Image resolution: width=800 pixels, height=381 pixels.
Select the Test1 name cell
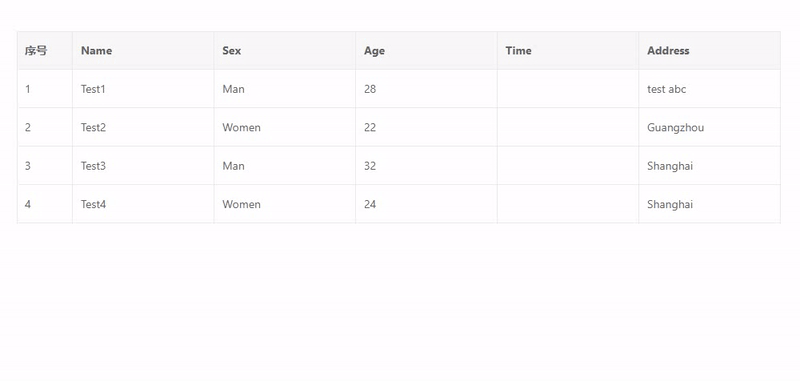click(143, 89)
